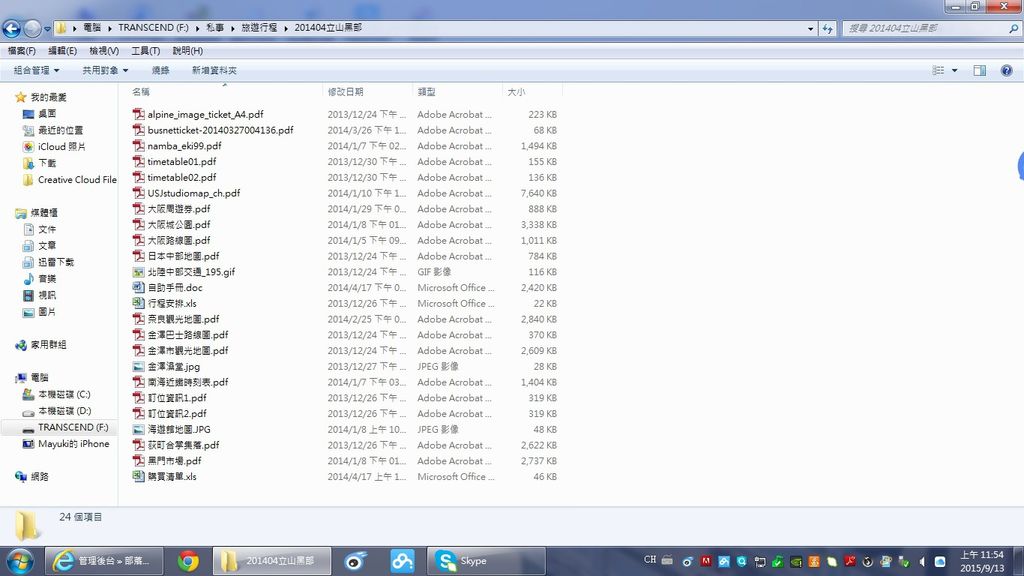
Task: Open the 組合管理 dropdown
Action: click(36, 71)
